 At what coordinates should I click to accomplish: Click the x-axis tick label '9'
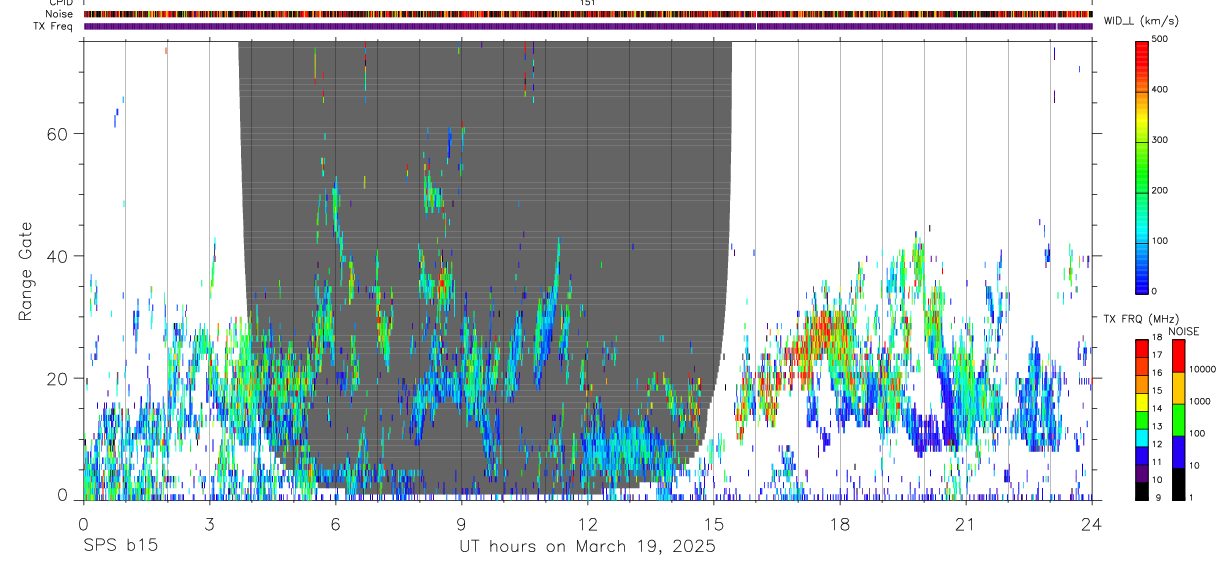(461, 522)
